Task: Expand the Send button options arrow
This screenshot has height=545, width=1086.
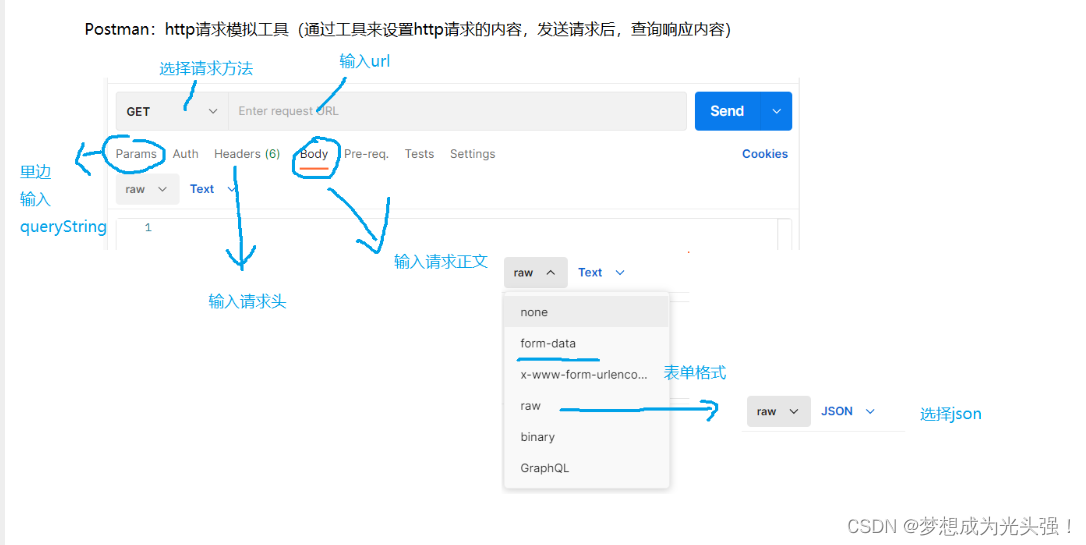Action: [776, 111]
